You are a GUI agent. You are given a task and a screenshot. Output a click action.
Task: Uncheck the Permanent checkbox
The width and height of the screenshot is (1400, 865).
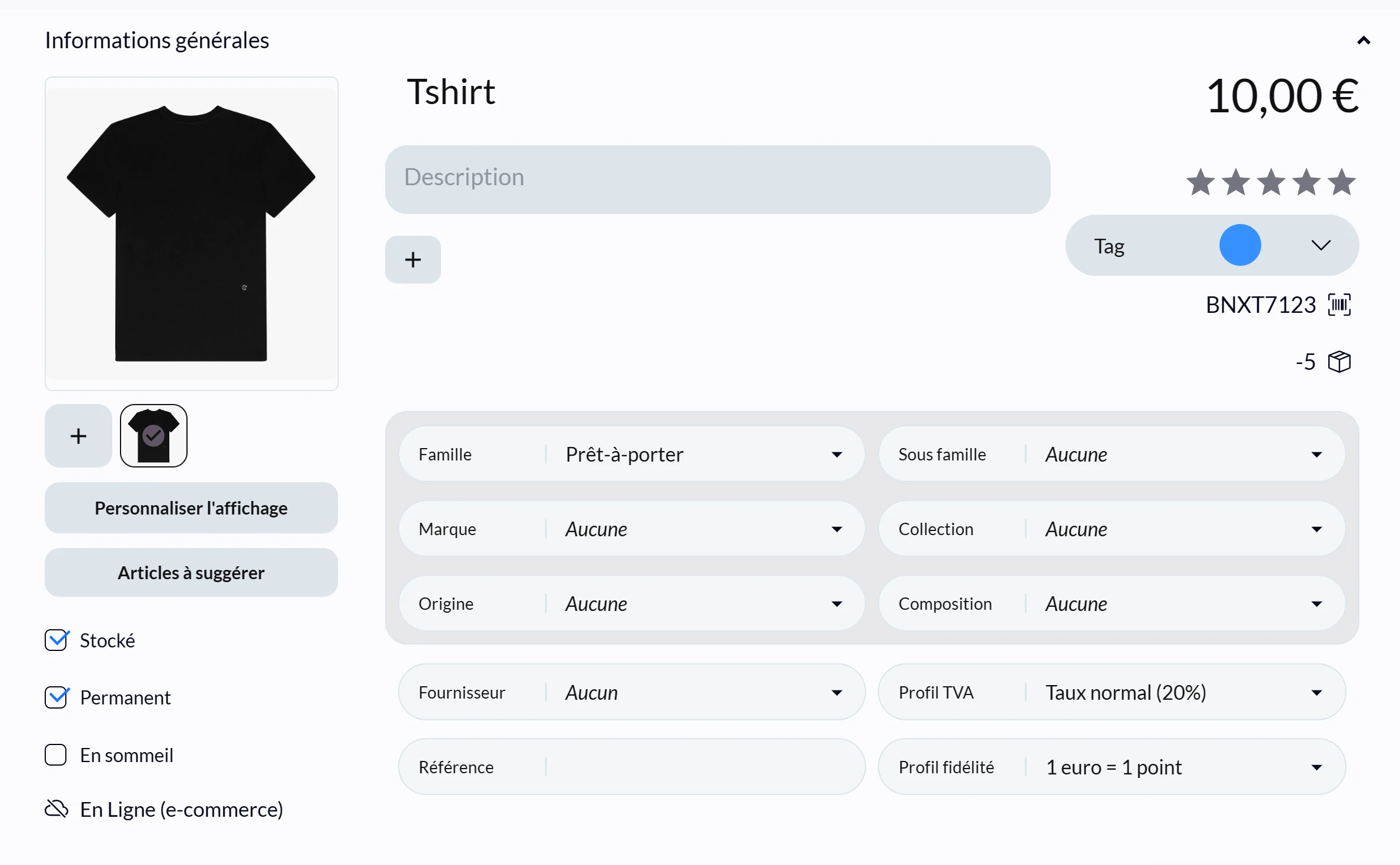(x=56, y=697)
